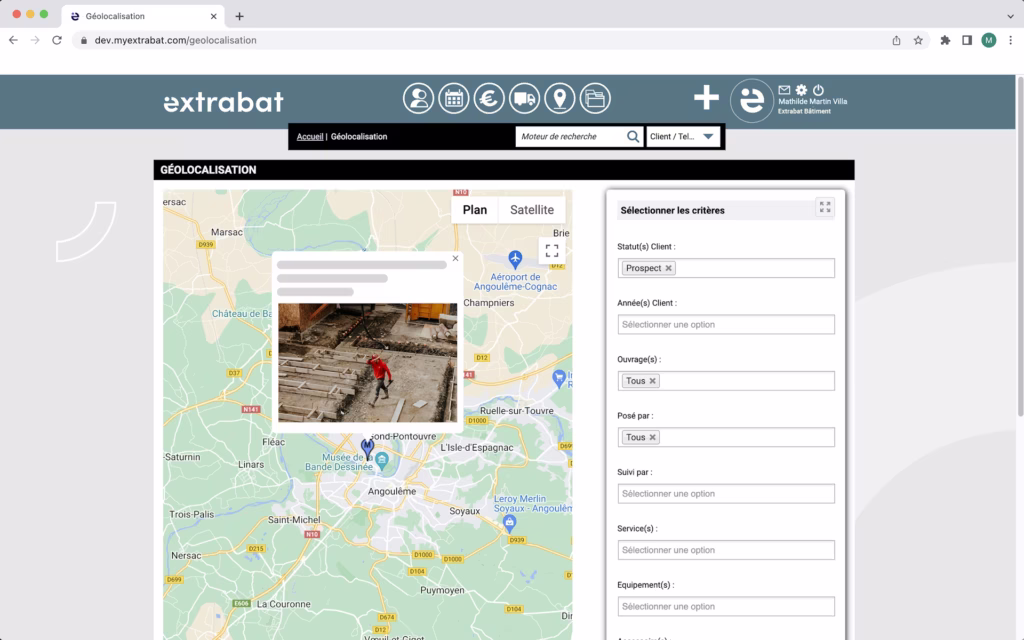This screenshot has width=1024, height=640.
Task: Switch map to Satellite view
Action: (x=532, y=210)
